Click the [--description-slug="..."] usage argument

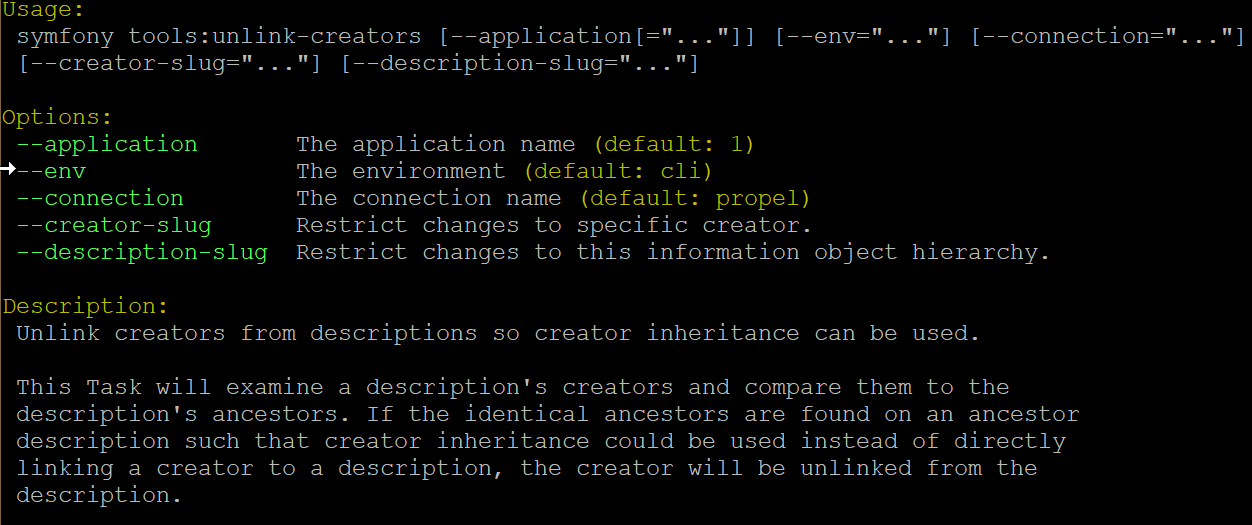point(519,64)
